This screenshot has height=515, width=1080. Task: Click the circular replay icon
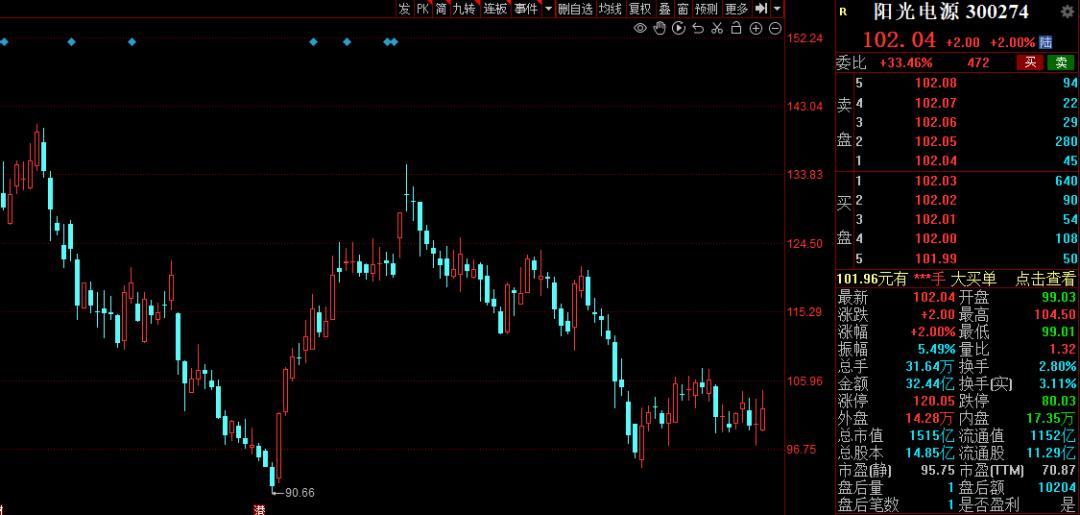click(x=679, y=28)
